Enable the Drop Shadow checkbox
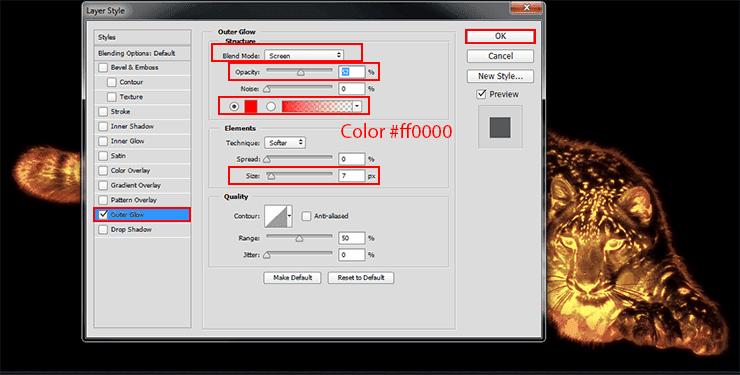 (103, 230)
